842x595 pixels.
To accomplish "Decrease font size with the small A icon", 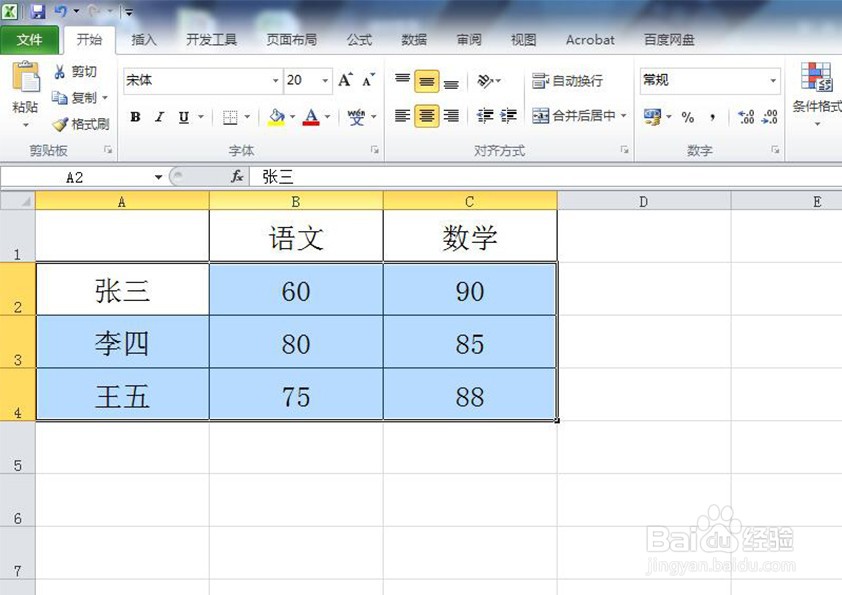I will pyautogui.click(x=368, y=81).
